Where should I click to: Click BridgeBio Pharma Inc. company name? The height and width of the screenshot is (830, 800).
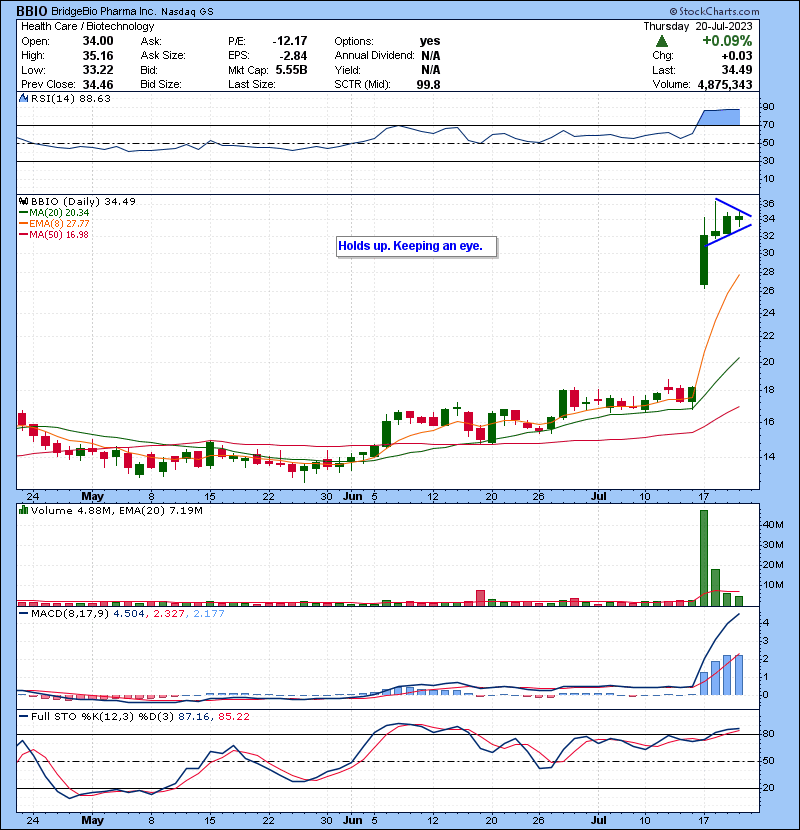click(x=104, y=11)
